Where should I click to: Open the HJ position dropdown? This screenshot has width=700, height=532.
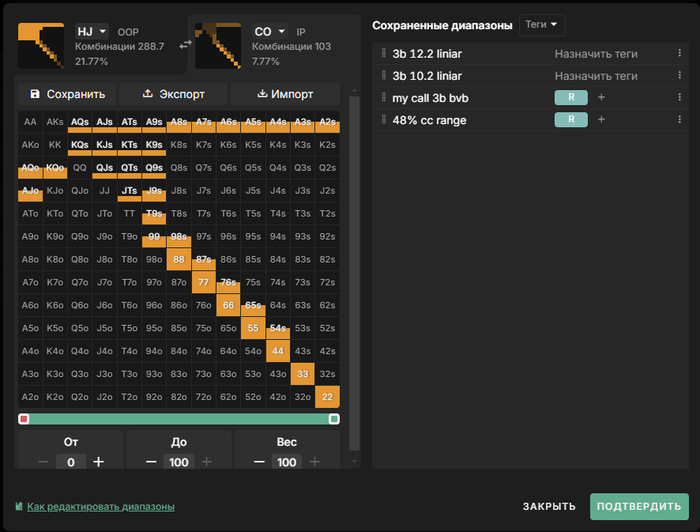[92, 32]
